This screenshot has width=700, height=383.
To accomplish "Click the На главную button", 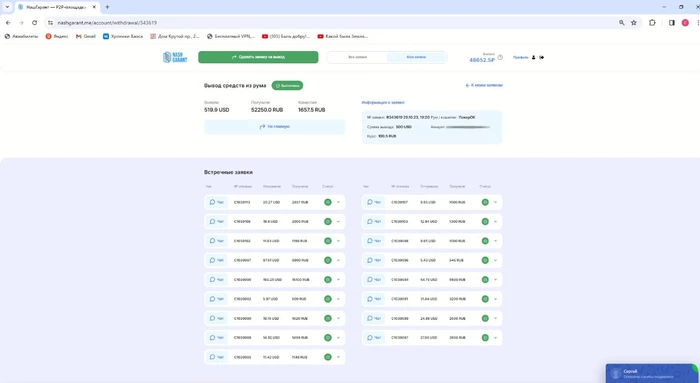I will [275, 127].
